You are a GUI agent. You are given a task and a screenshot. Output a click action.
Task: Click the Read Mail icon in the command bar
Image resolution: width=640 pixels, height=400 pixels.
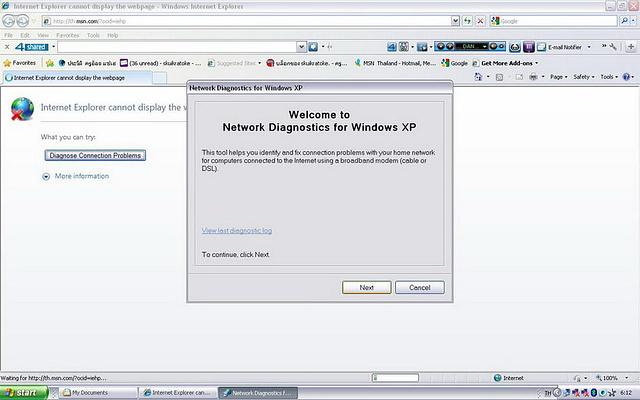tap(519, 77)
